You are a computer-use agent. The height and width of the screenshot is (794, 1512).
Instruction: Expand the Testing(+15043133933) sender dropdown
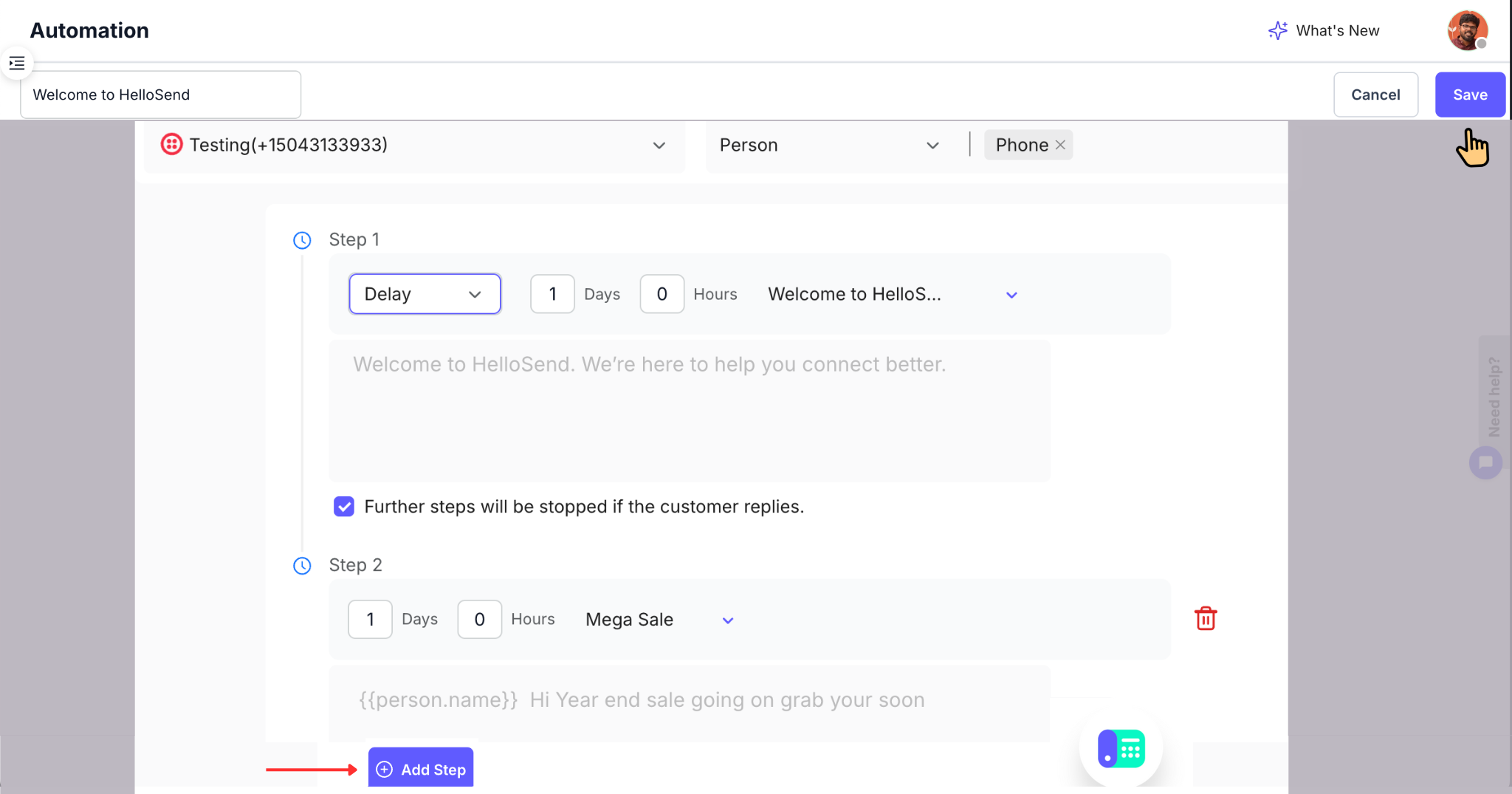[415, 146]
